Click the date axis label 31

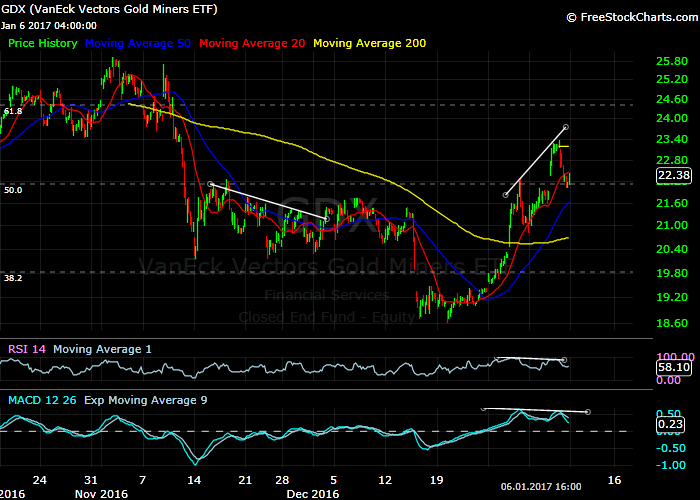point(91,480)
